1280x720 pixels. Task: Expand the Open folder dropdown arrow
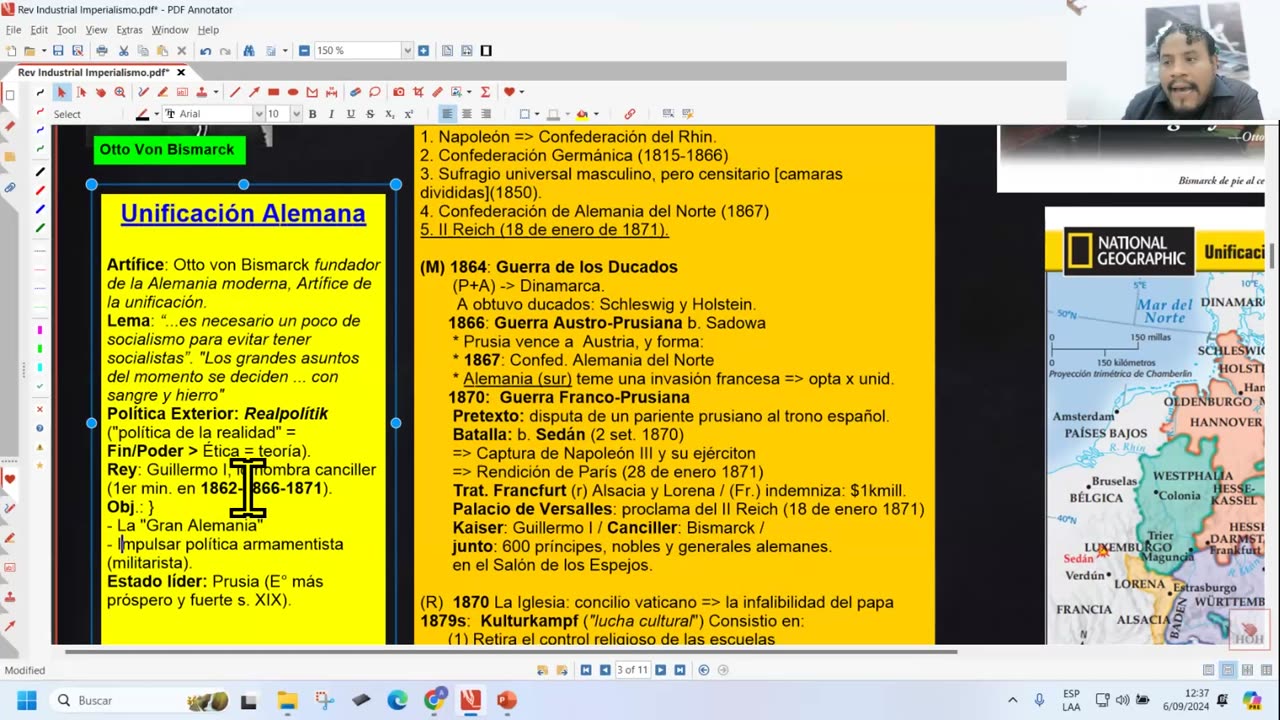point(44,50)
